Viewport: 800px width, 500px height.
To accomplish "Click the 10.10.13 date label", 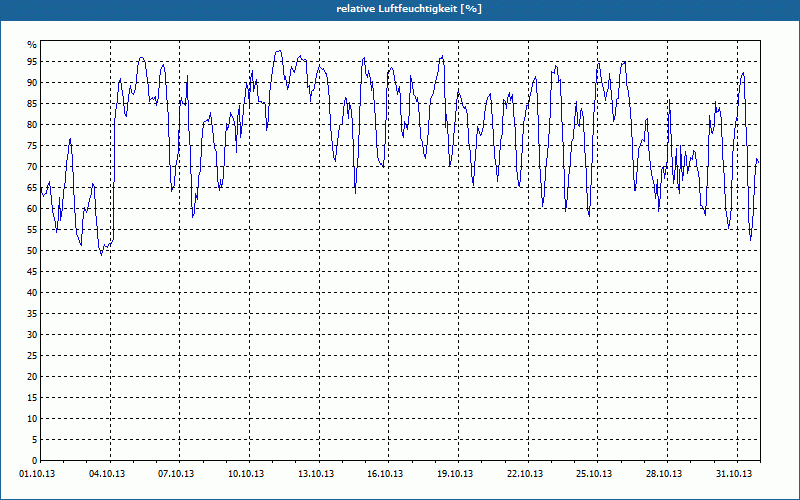I will coord(246,474).
